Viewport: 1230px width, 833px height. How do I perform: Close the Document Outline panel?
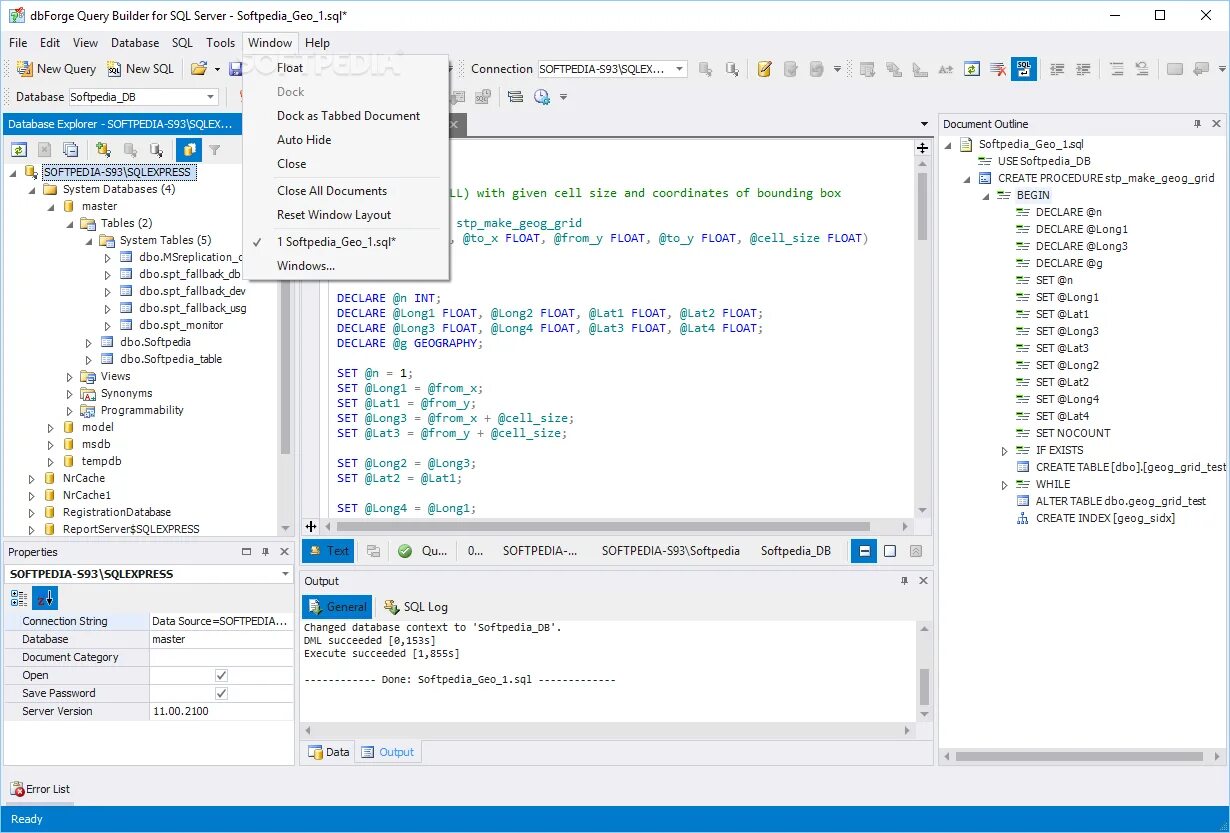point(1217,124)
